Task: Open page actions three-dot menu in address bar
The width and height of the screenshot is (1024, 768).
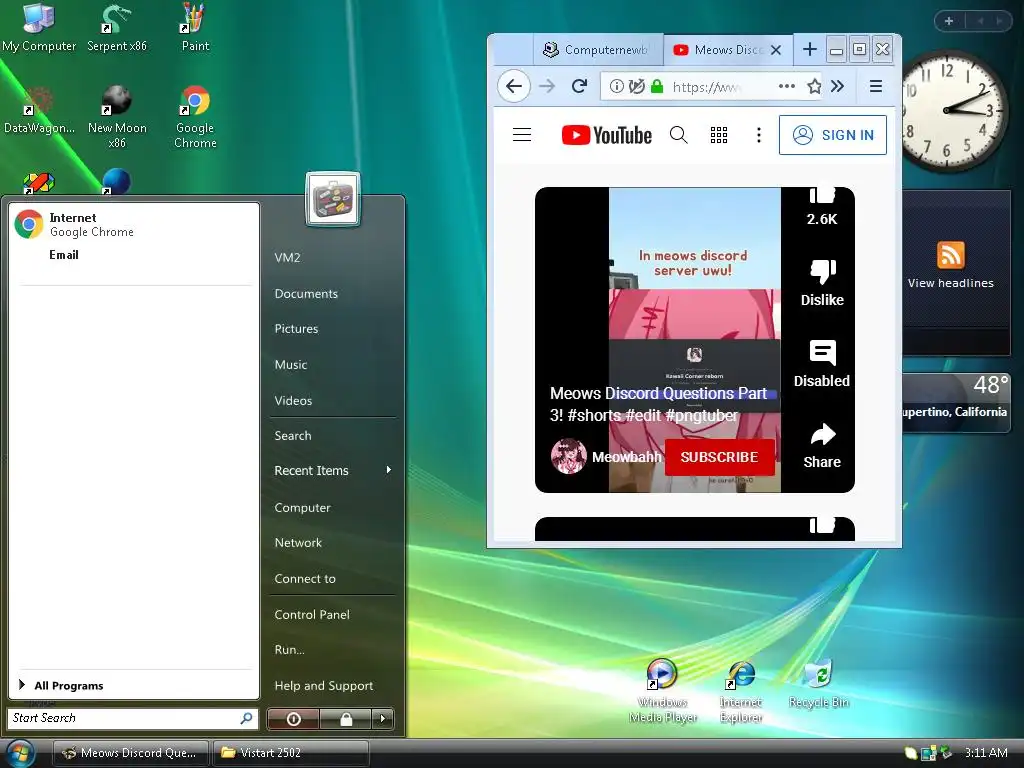Action: click(786, 86)
